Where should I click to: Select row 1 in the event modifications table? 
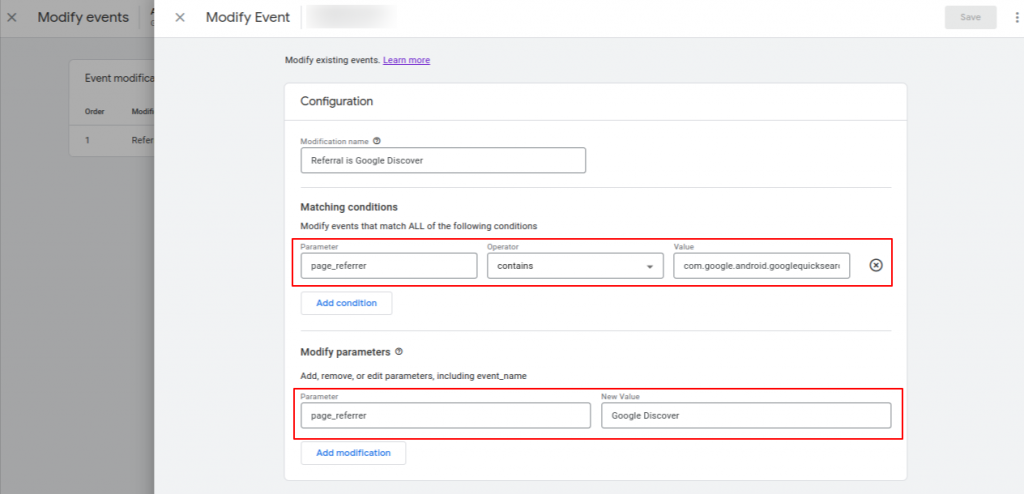tap(110, 140)
